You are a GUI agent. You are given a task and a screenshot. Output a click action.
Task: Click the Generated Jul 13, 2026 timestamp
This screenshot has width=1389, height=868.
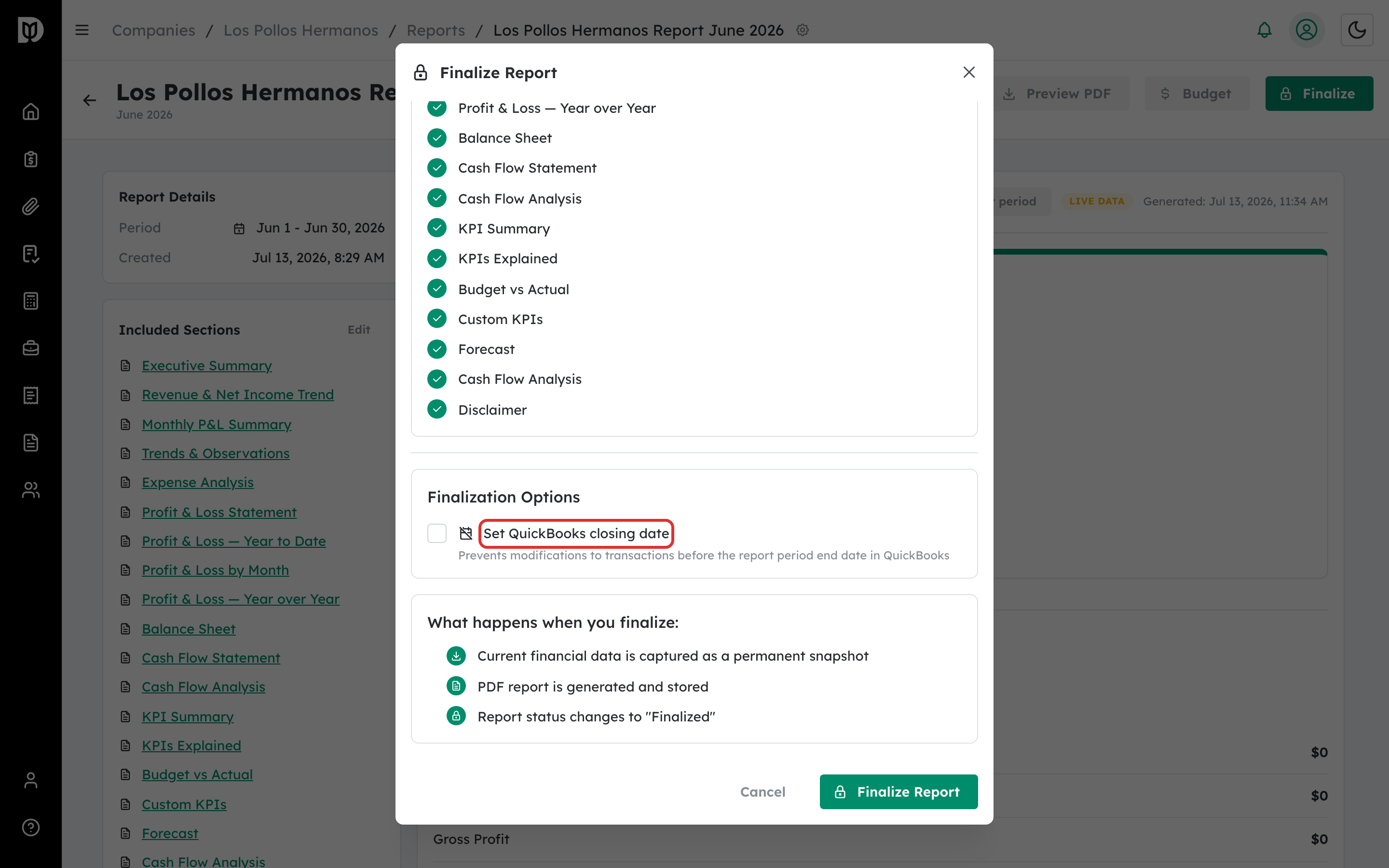[x=1235, y=201]
